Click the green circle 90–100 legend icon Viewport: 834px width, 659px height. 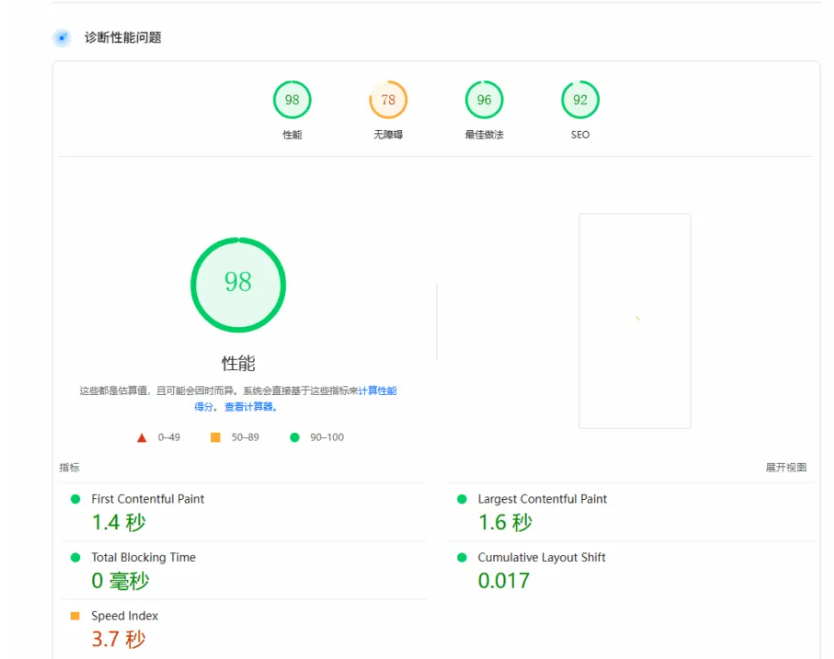pyautogui.click(x=294, y=437)
